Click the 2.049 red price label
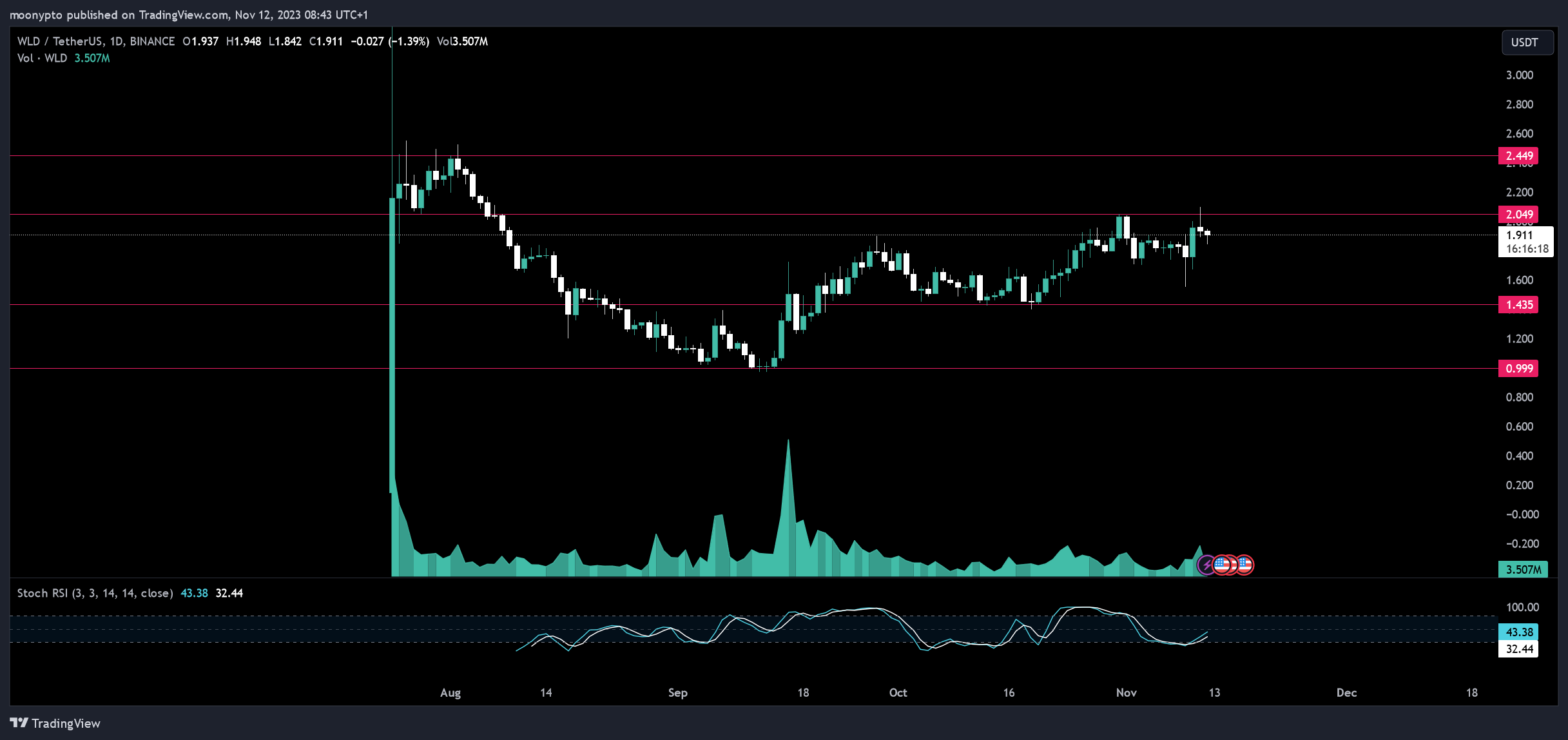 [x=1518, y=215]
